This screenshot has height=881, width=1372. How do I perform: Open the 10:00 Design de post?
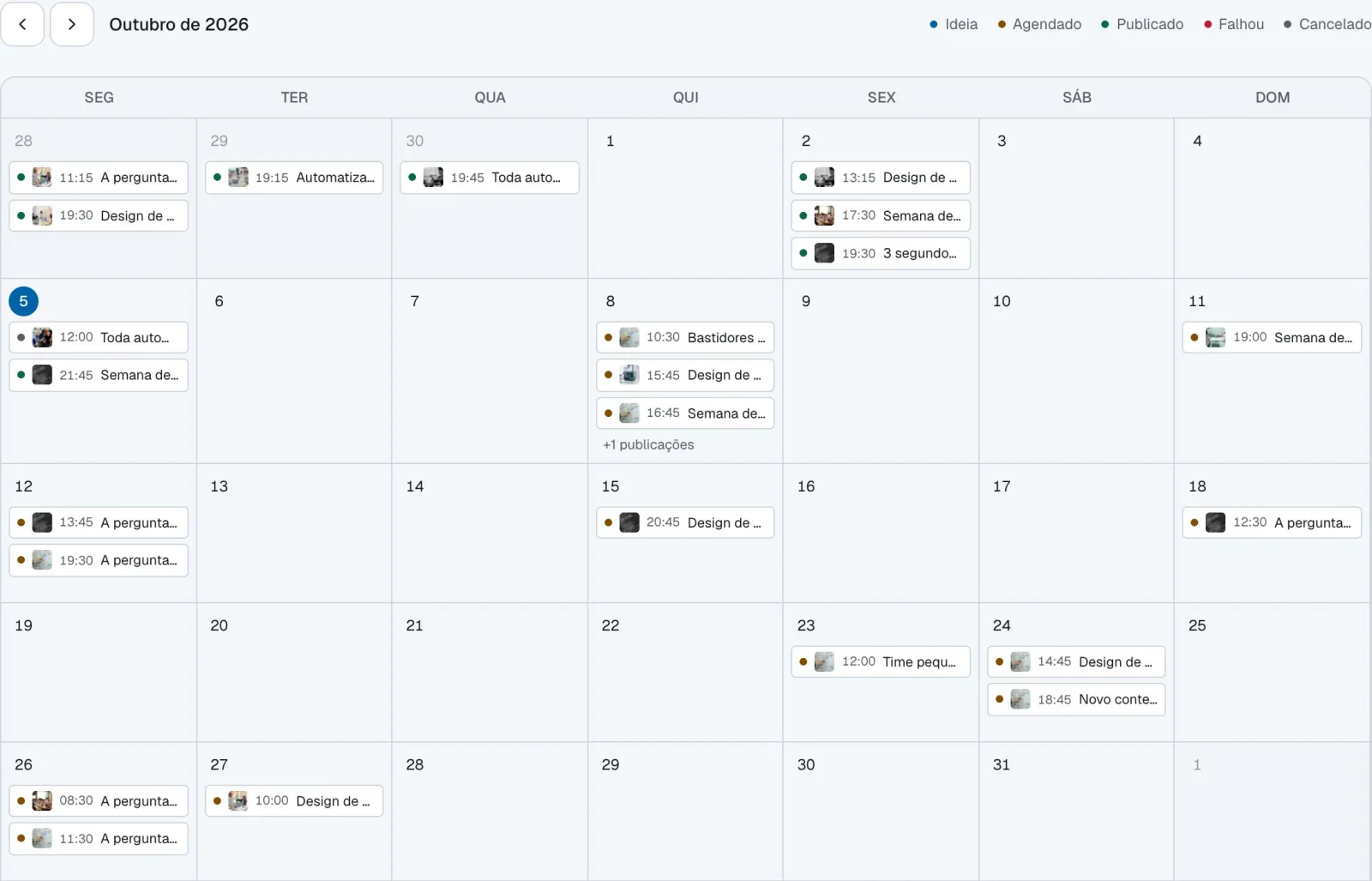pyautogui.click(x=294, y=800)
